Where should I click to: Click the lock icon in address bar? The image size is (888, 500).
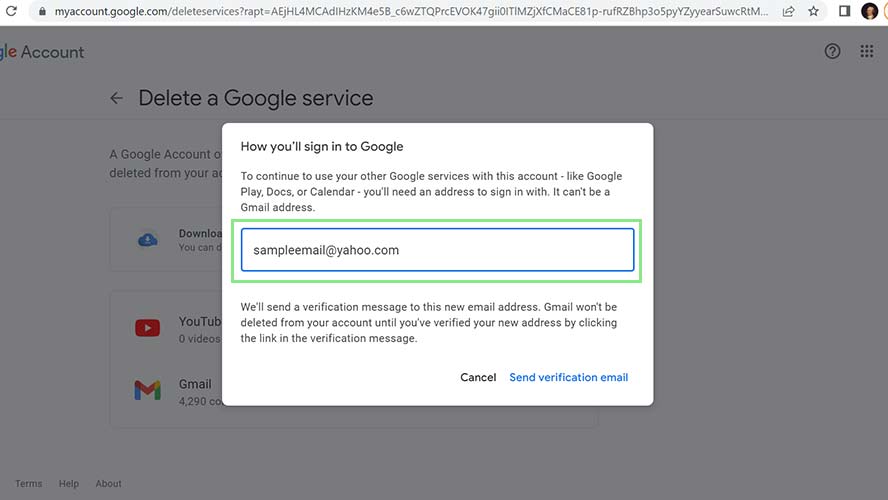pos(42,11)
